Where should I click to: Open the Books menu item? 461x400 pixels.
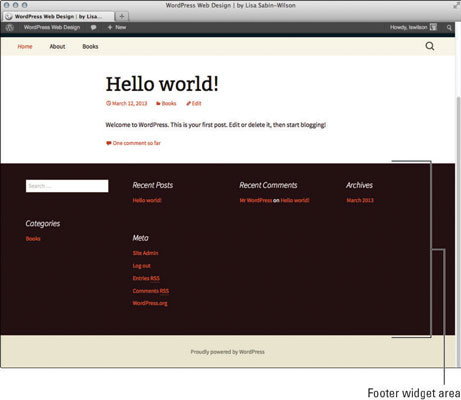click(90, 46)
